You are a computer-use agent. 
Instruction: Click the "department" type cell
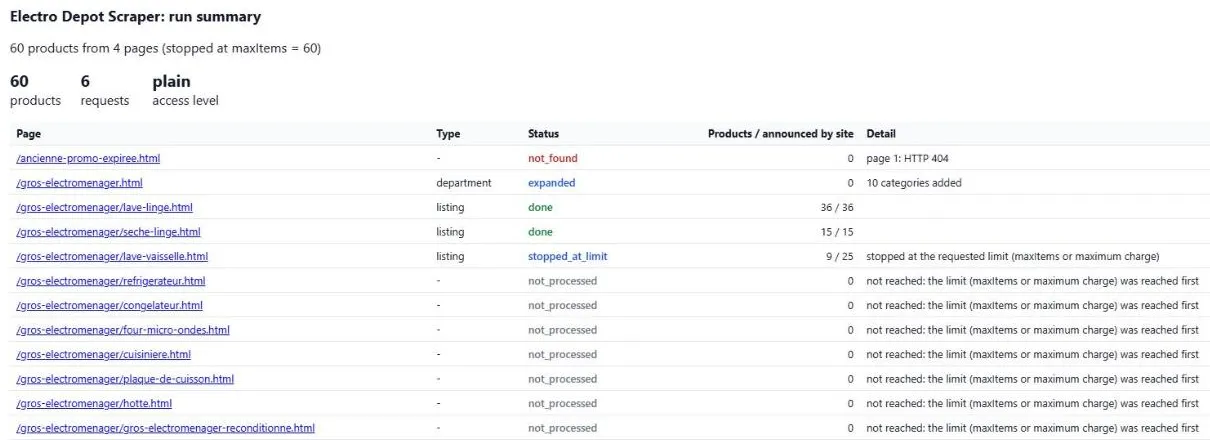click(464, 183)
